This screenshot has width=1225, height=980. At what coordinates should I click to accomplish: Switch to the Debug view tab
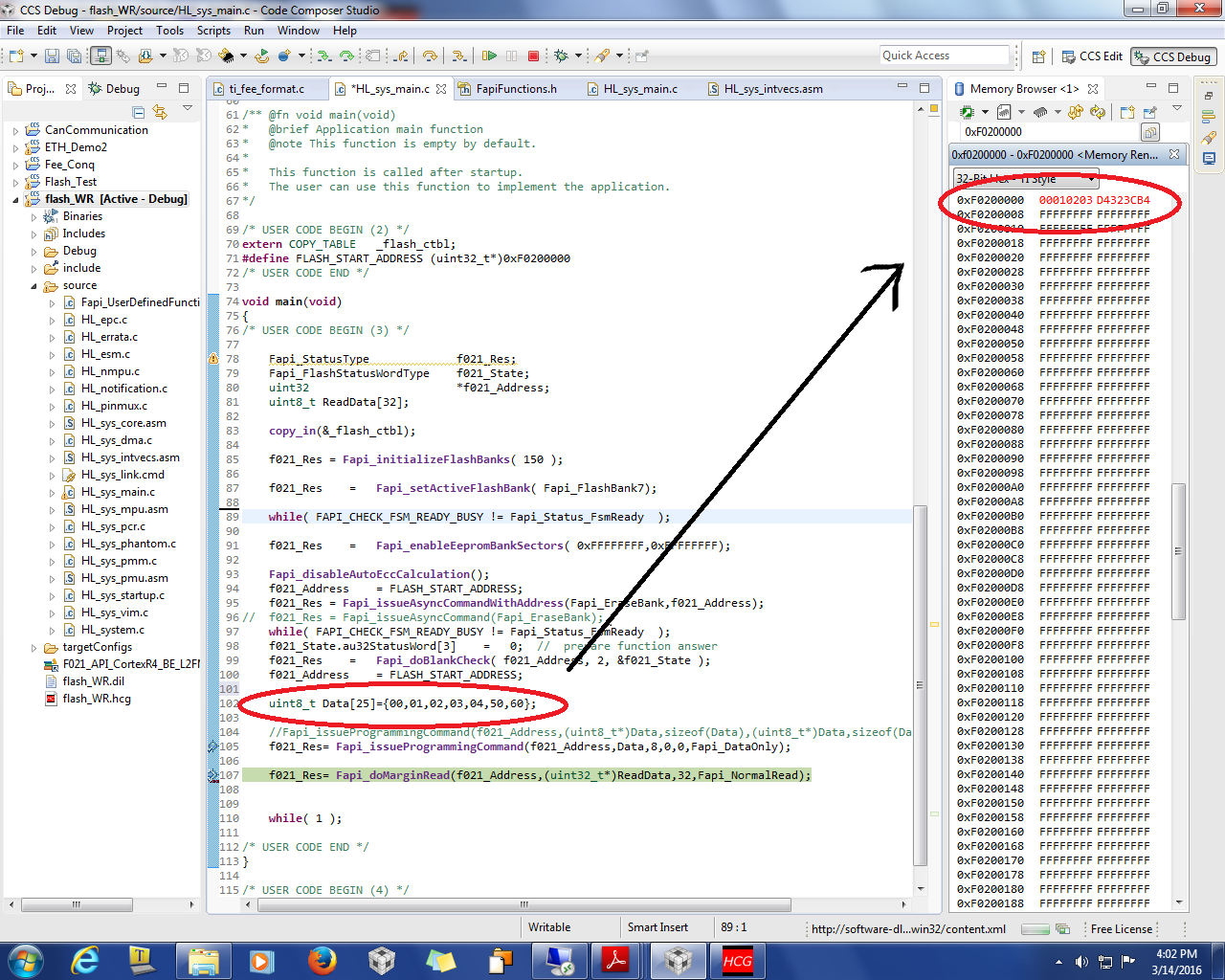pos(114,89)
